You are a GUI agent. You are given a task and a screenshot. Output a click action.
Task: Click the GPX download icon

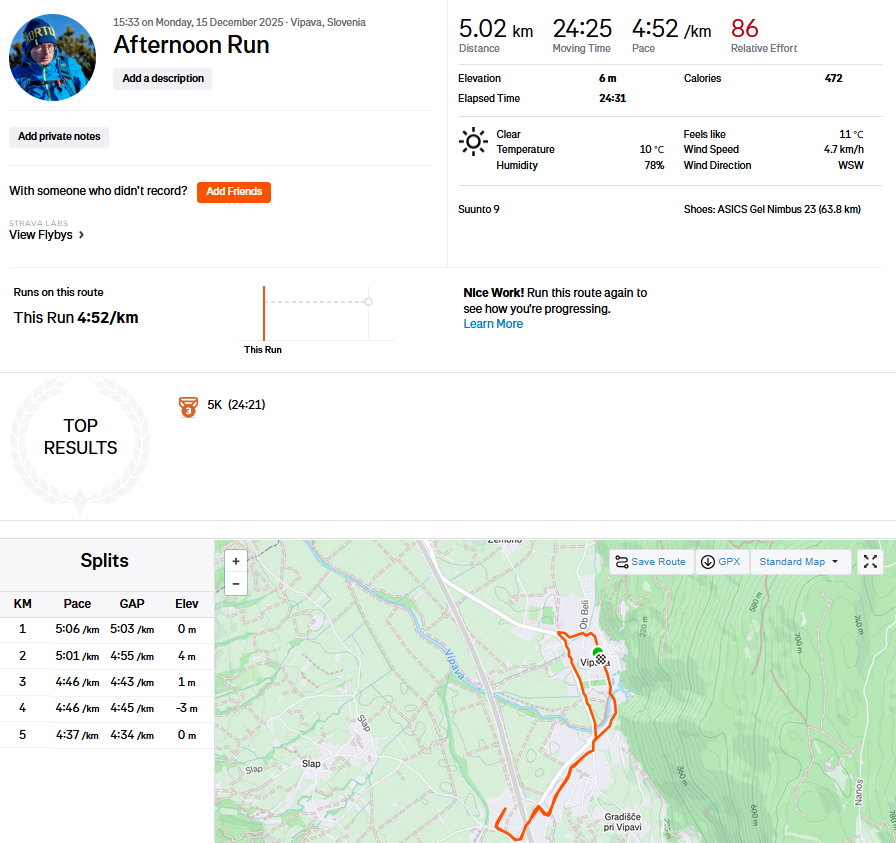(708, 562)
